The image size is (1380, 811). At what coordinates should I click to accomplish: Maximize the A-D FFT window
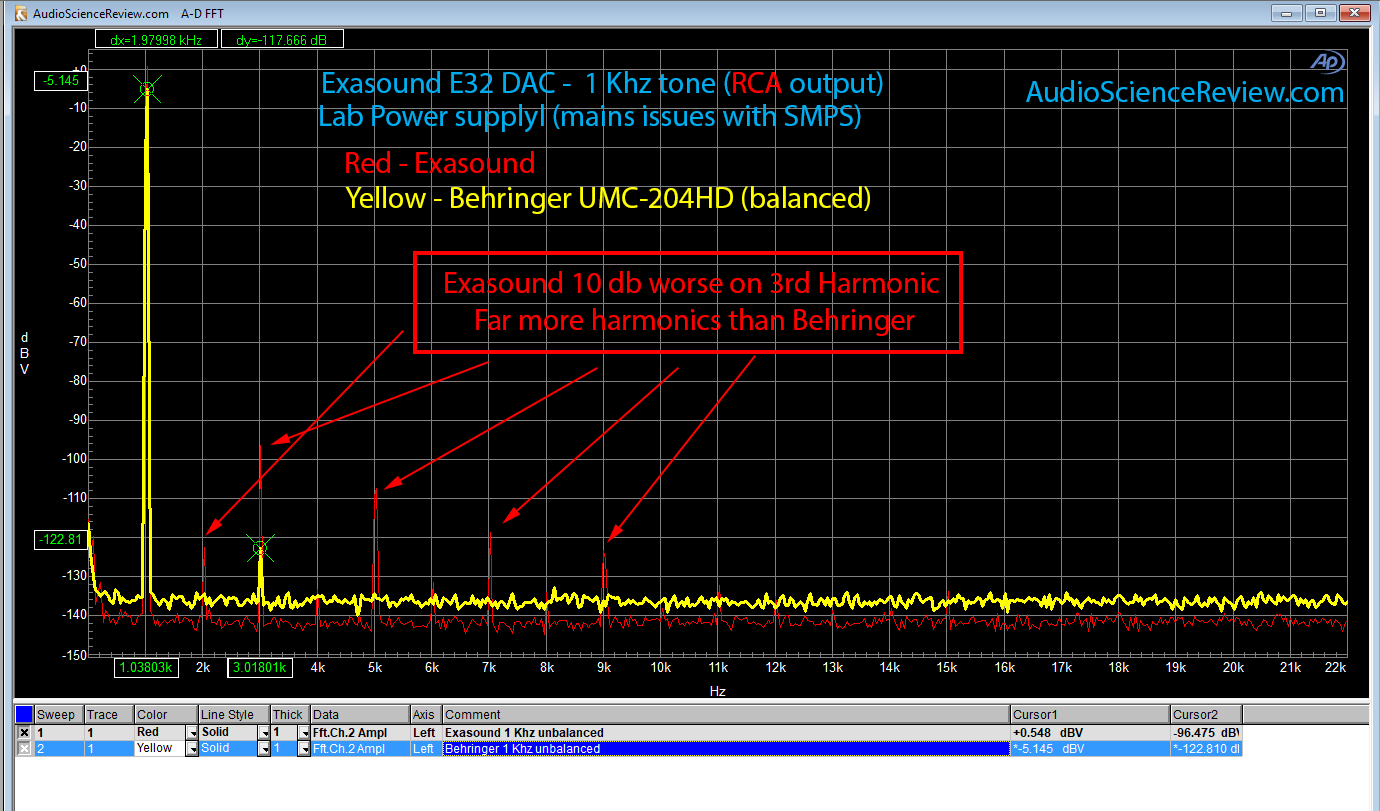pyautogui.click(x=1319, y=13)
